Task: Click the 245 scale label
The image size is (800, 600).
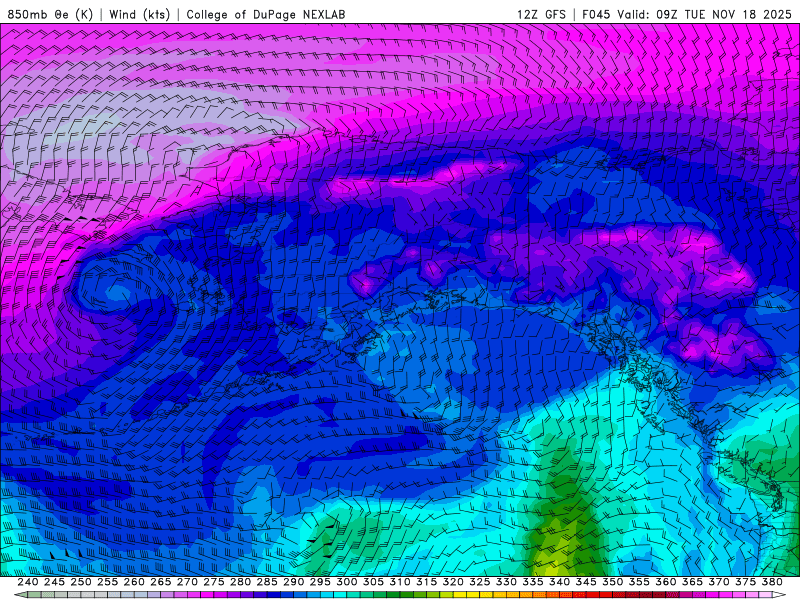Action: (x=54, y=582)
